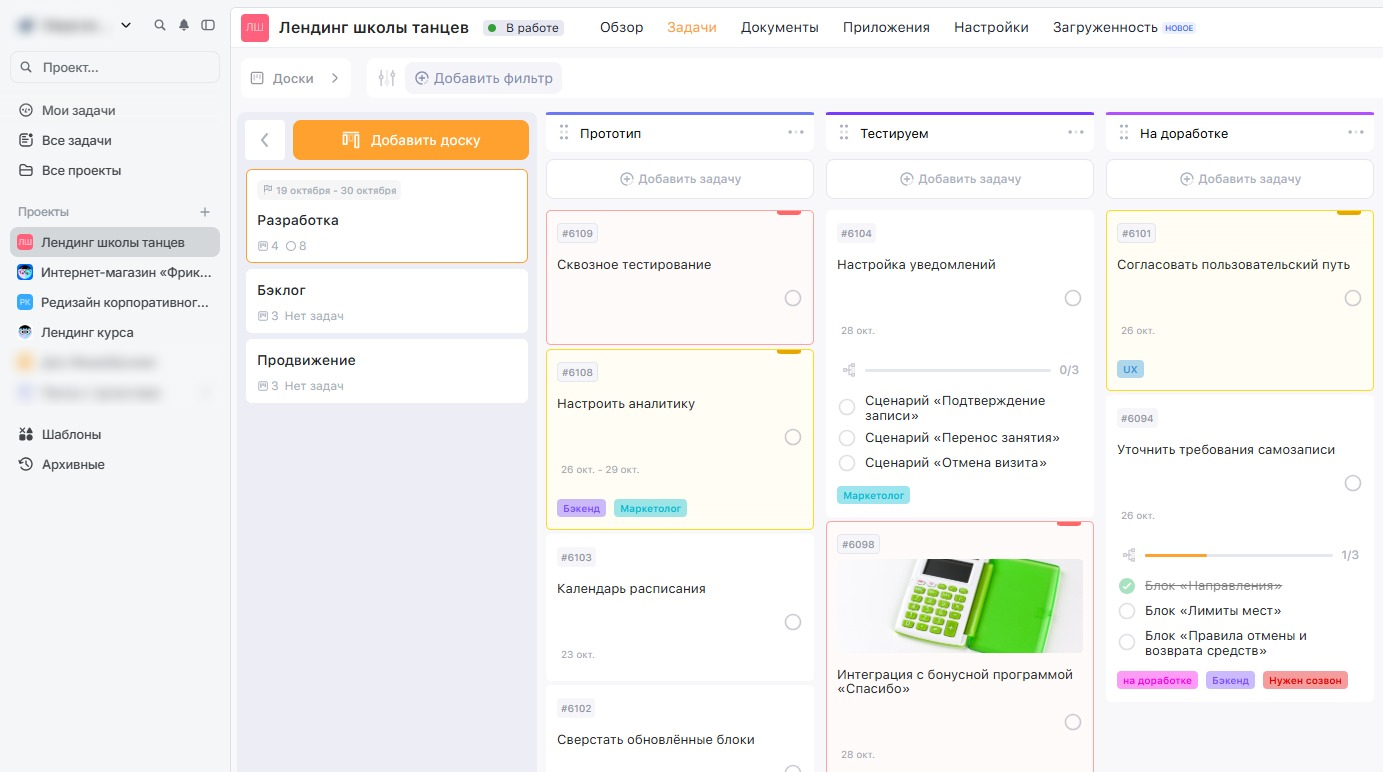Screen dimensions: 1383x772
Task: Check subtask Блок «Правила отмены и возврата средств»
Action: [x=1127, y=642]
